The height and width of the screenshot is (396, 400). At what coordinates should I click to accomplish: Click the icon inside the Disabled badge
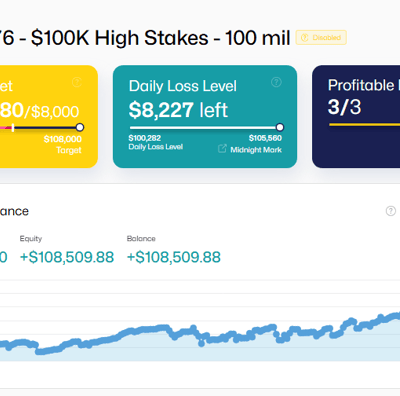(x=304, y=38)
